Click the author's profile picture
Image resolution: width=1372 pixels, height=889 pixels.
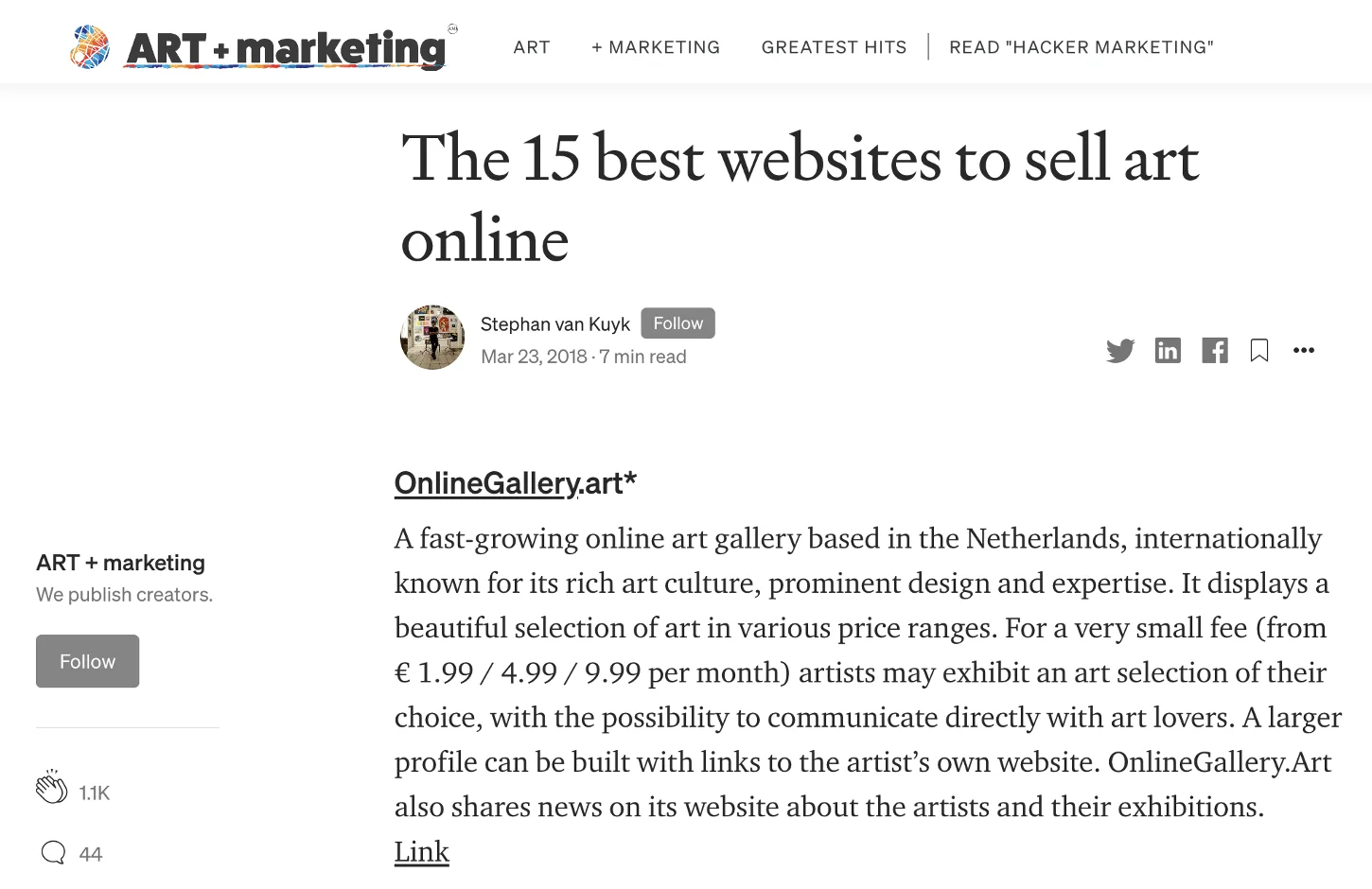(x=432, y=338)
